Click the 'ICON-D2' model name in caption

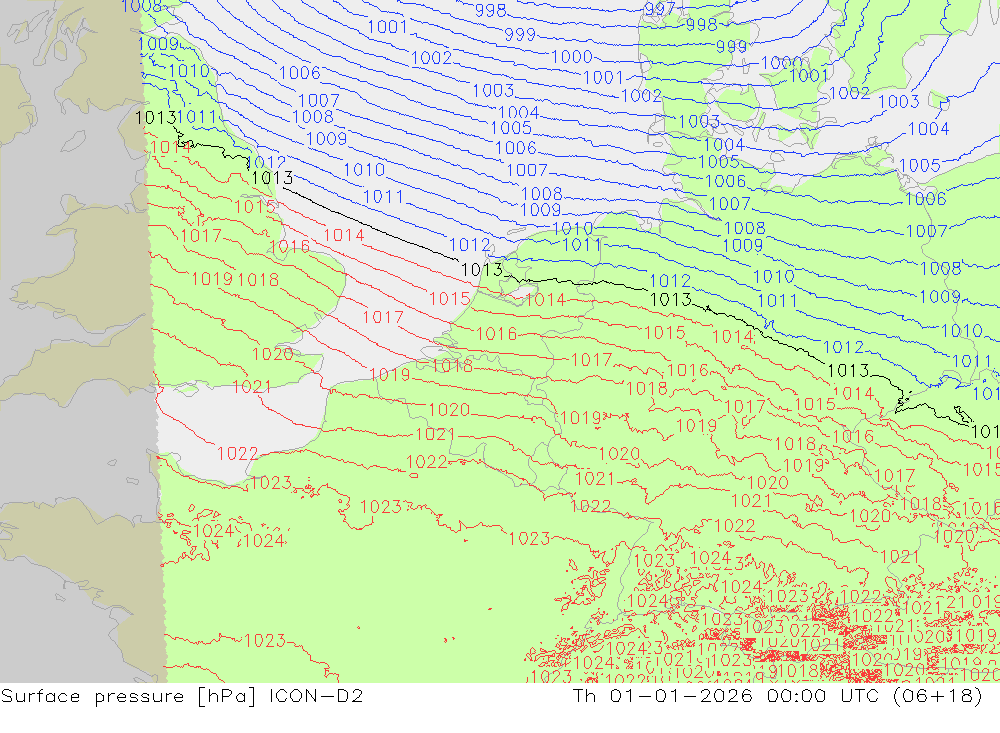click(316, 695)
